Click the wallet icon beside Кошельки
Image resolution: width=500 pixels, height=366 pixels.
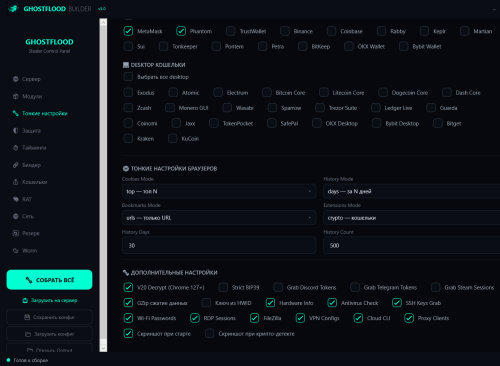pos(16,182)
